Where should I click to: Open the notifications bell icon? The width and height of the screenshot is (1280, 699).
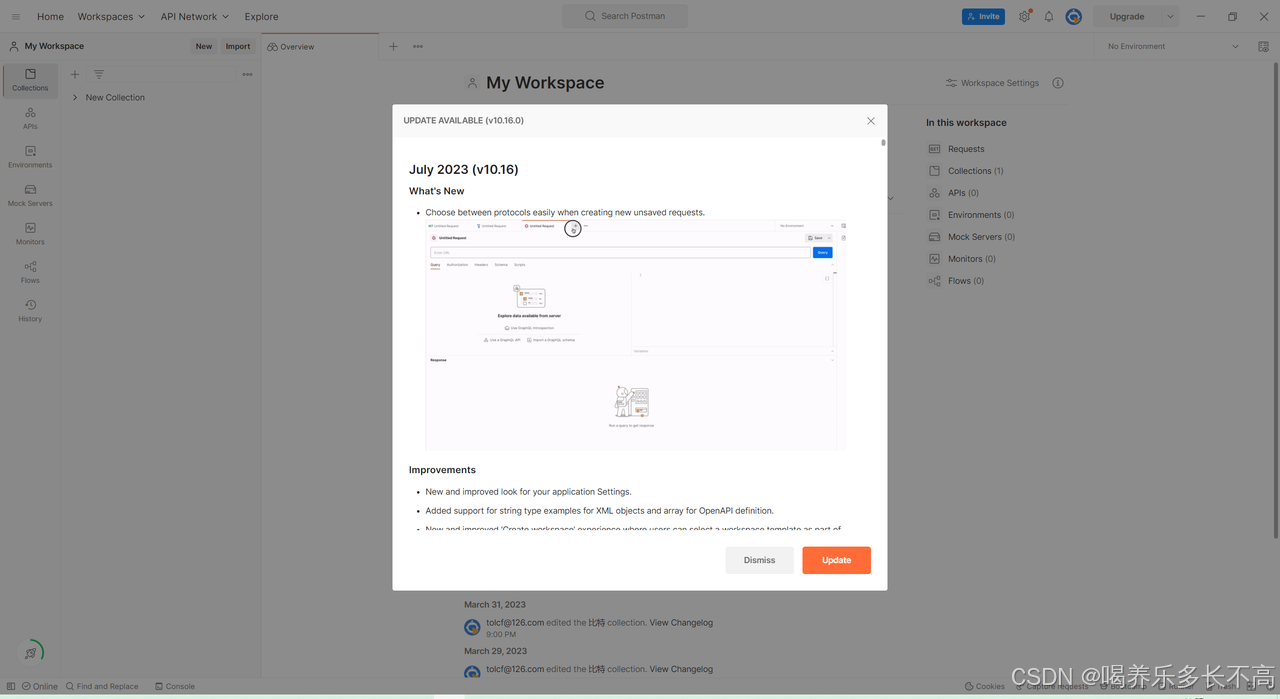pos(1049,17)
